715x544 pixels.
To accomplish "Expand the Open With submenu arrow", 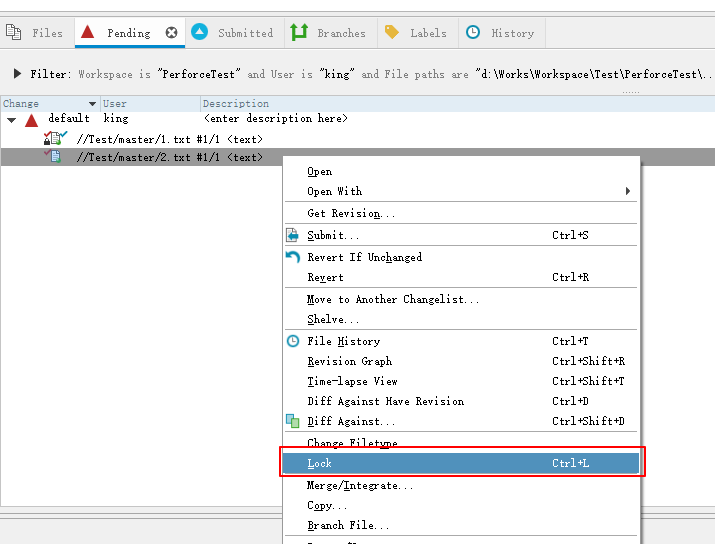I will (628, 191).
